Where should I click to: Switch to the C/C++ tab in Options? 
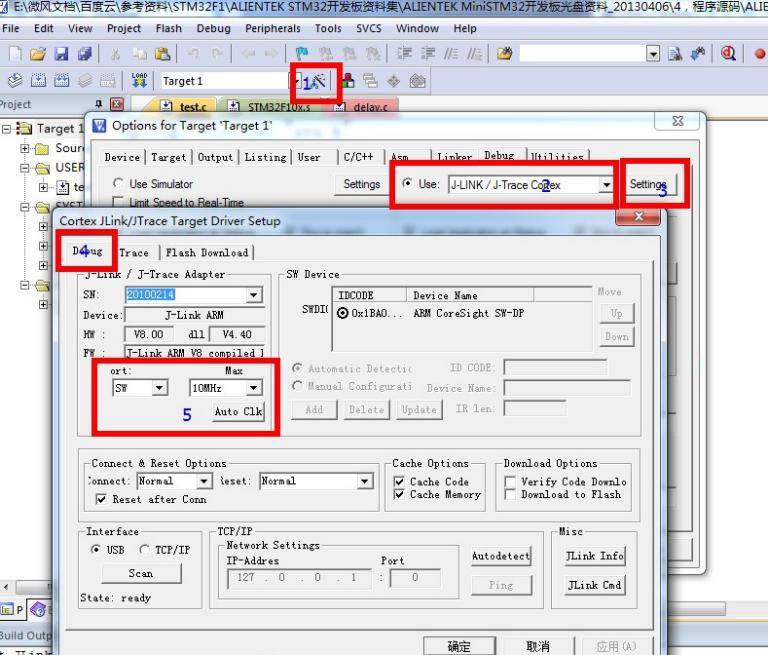tap(358, 157)
